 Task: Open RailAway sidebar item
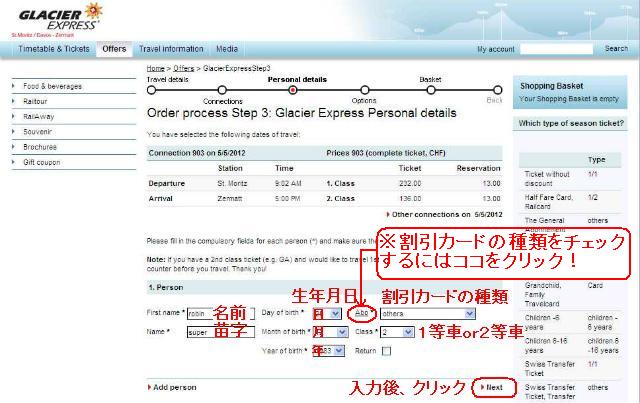click(x=38, y=117)
